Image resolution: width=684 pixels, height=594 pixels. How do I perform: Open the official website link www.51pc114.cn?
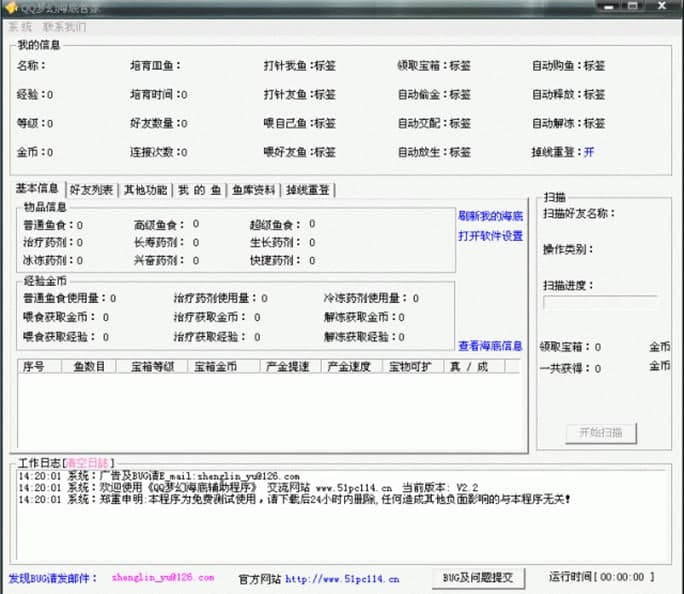(342, 578)
